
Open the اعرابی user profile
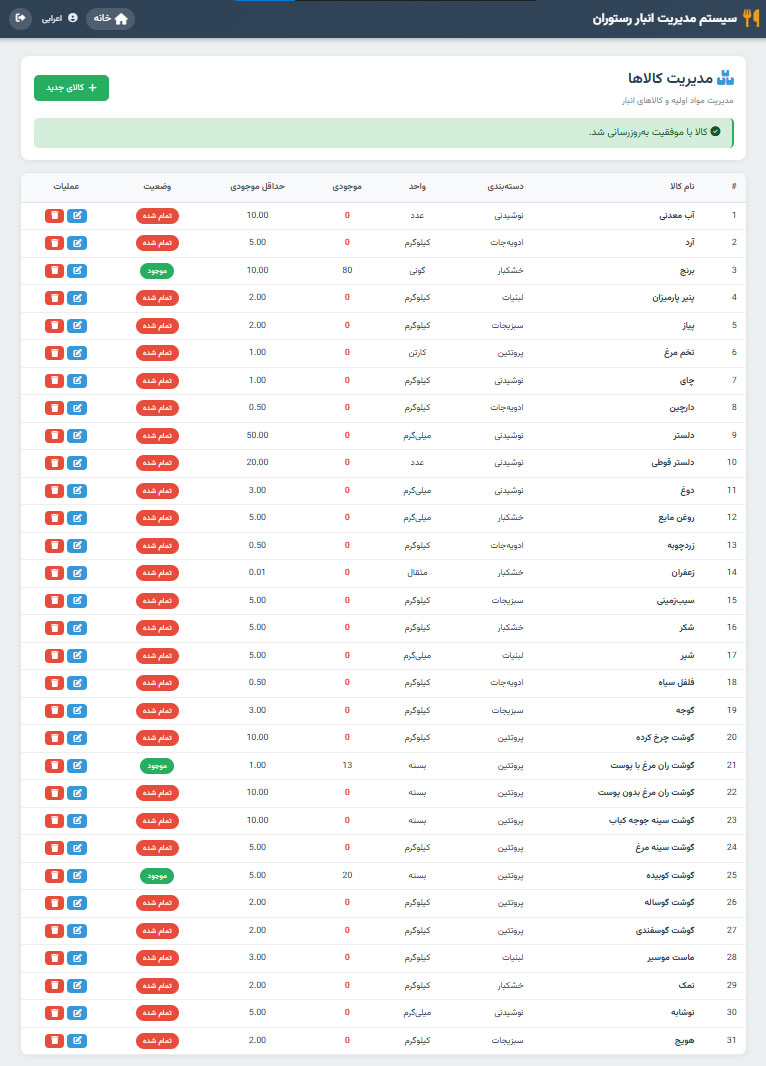pyautogui.click(x=59, y=18)
